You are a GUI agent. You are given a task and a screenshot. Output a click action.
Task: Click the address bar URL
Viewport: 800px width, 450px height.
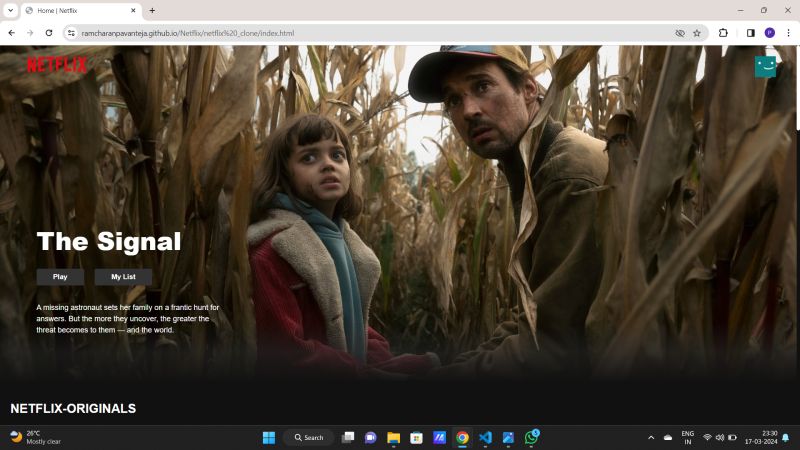[188, 33]
